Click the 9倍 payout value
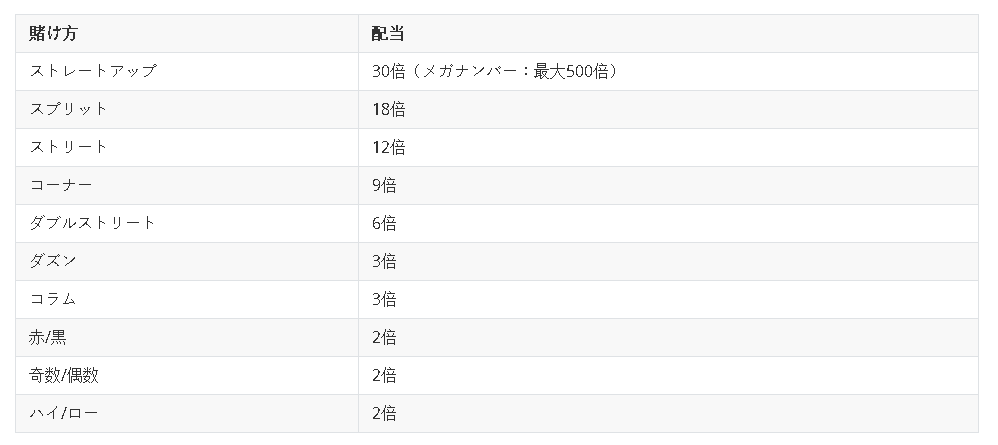 [384, 185]
